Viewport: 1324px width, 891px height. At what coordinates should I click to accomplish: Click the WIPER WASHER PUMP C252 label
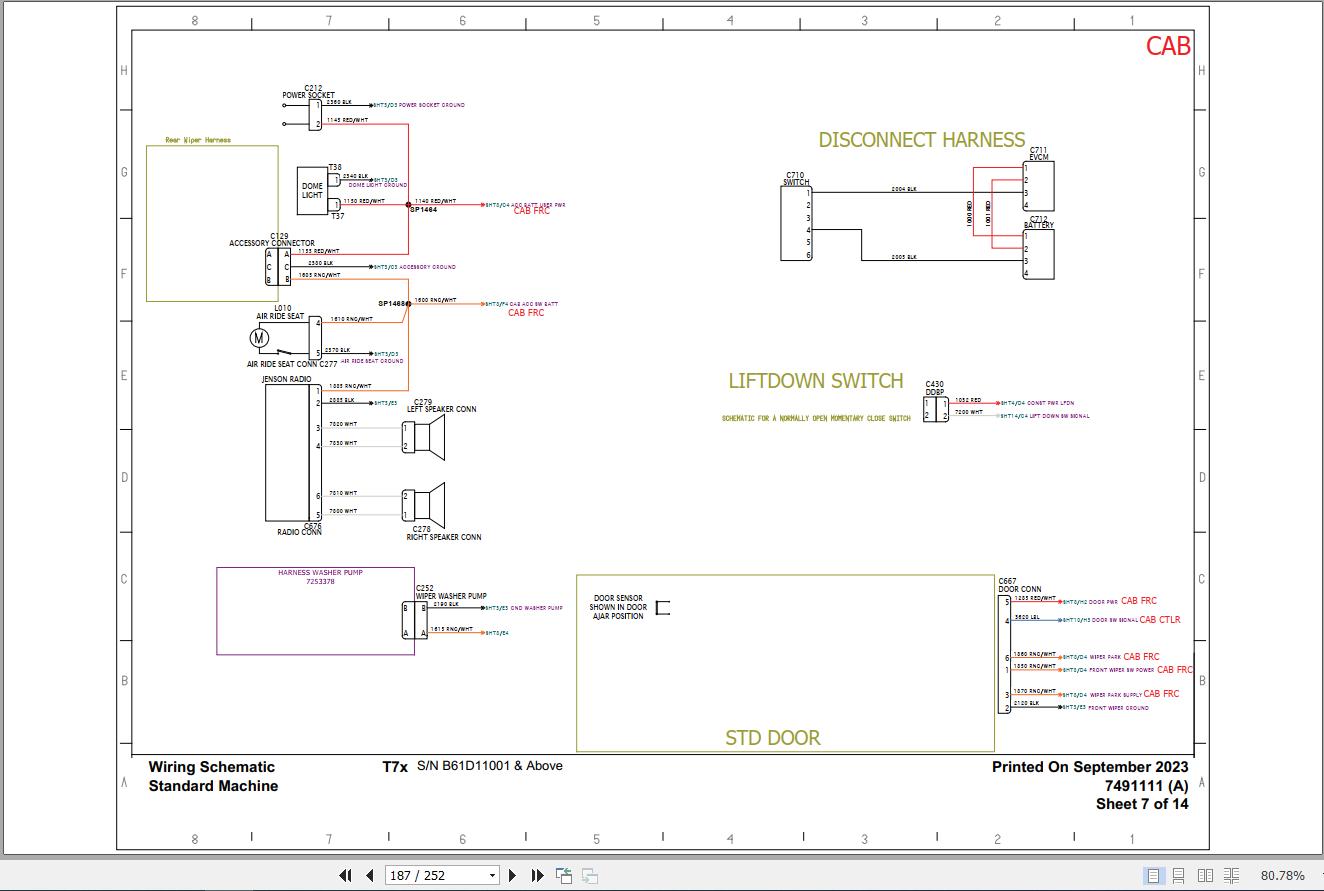(x=451, y=592)
